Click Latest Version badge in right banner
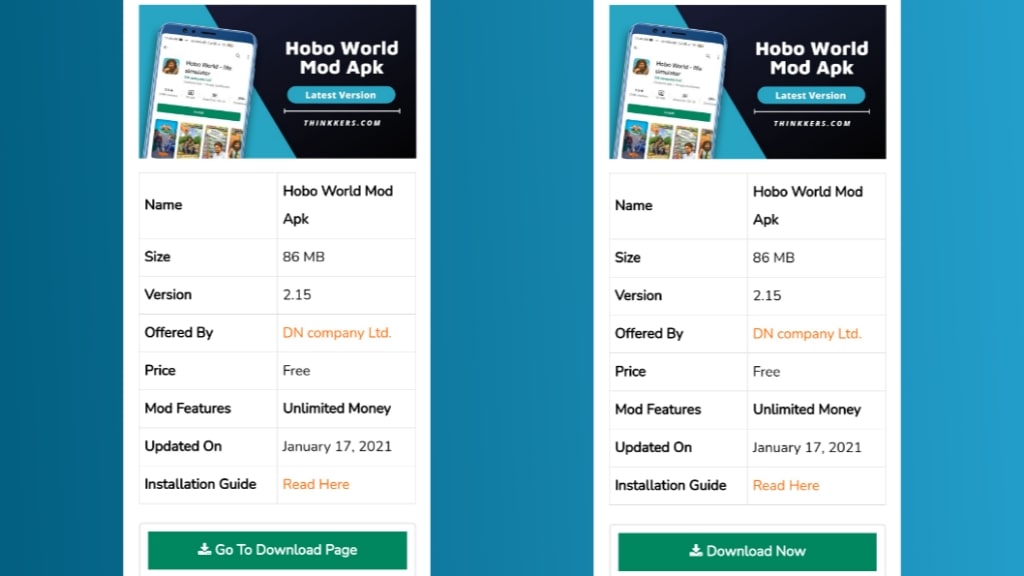 (x=811, y=96)
